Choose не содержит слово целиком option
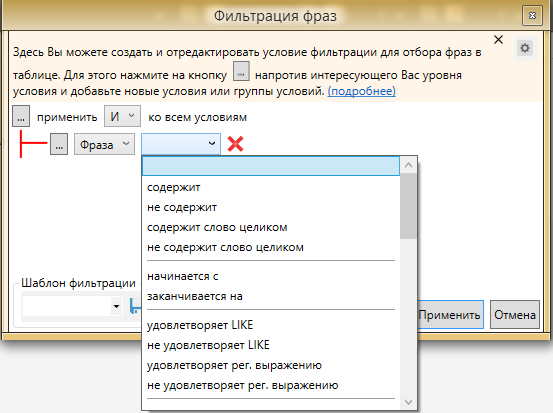 tap(225, 247)
